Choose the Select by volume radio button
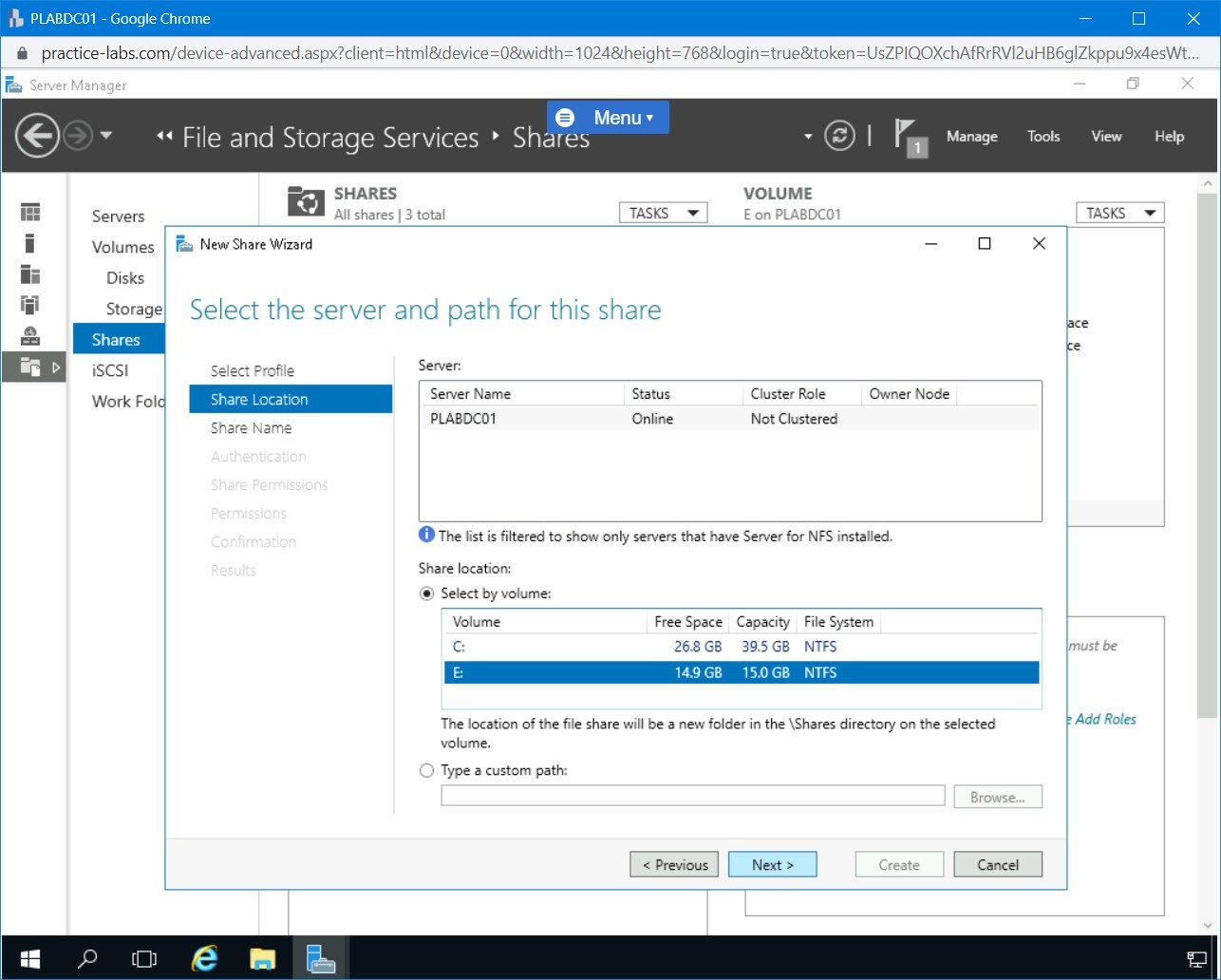The image size is (1221, 980). 427,594
